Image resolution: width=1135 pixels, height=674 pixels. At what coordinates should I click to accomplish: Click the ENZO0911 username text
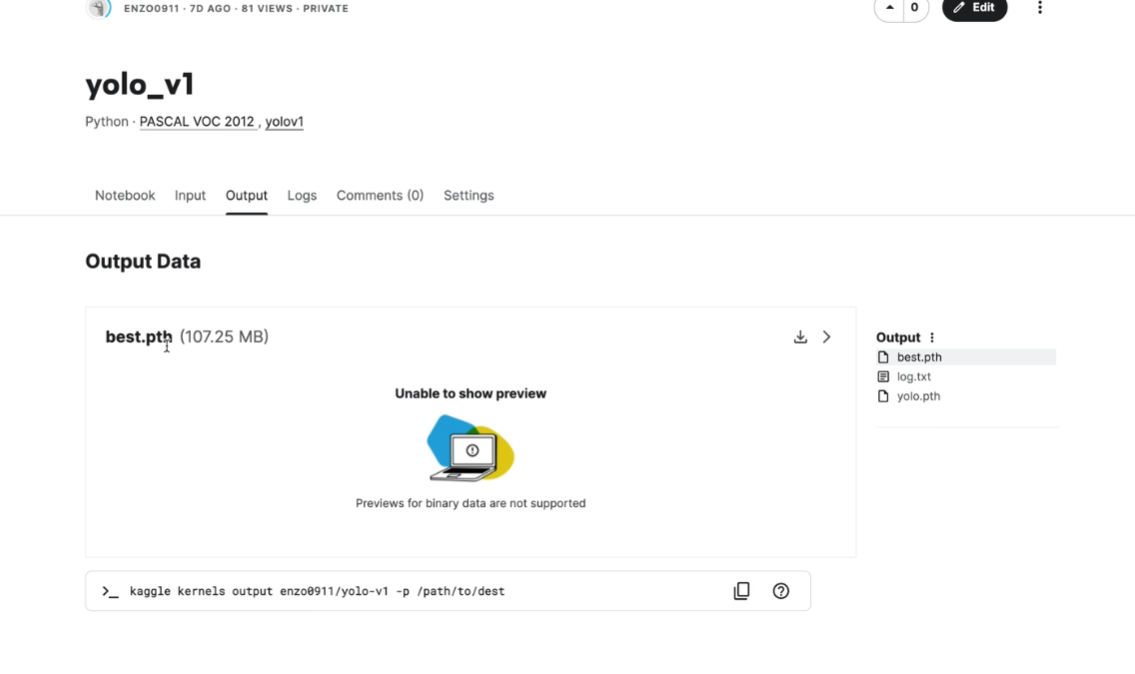click(x=151, y=9)
